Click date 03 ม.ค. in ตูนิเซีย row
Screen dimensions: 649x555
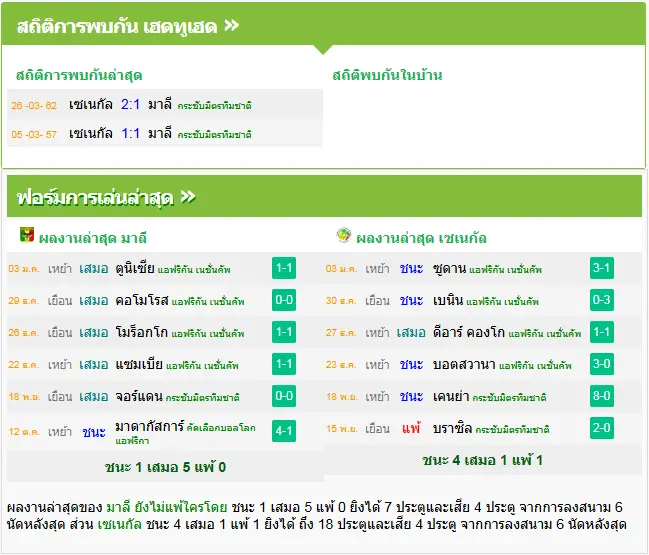coord(24,269)
